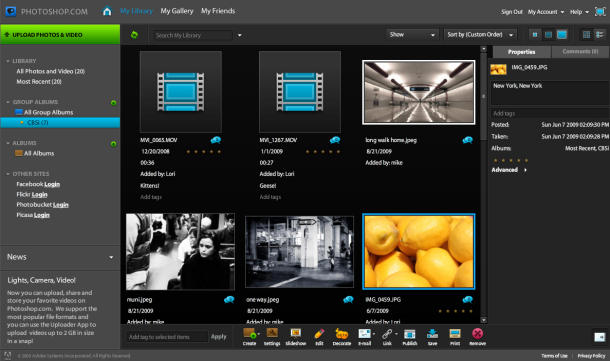Click the Link chain icon
610x361 pixels.
pyautogui.click(x=387, y=334)
